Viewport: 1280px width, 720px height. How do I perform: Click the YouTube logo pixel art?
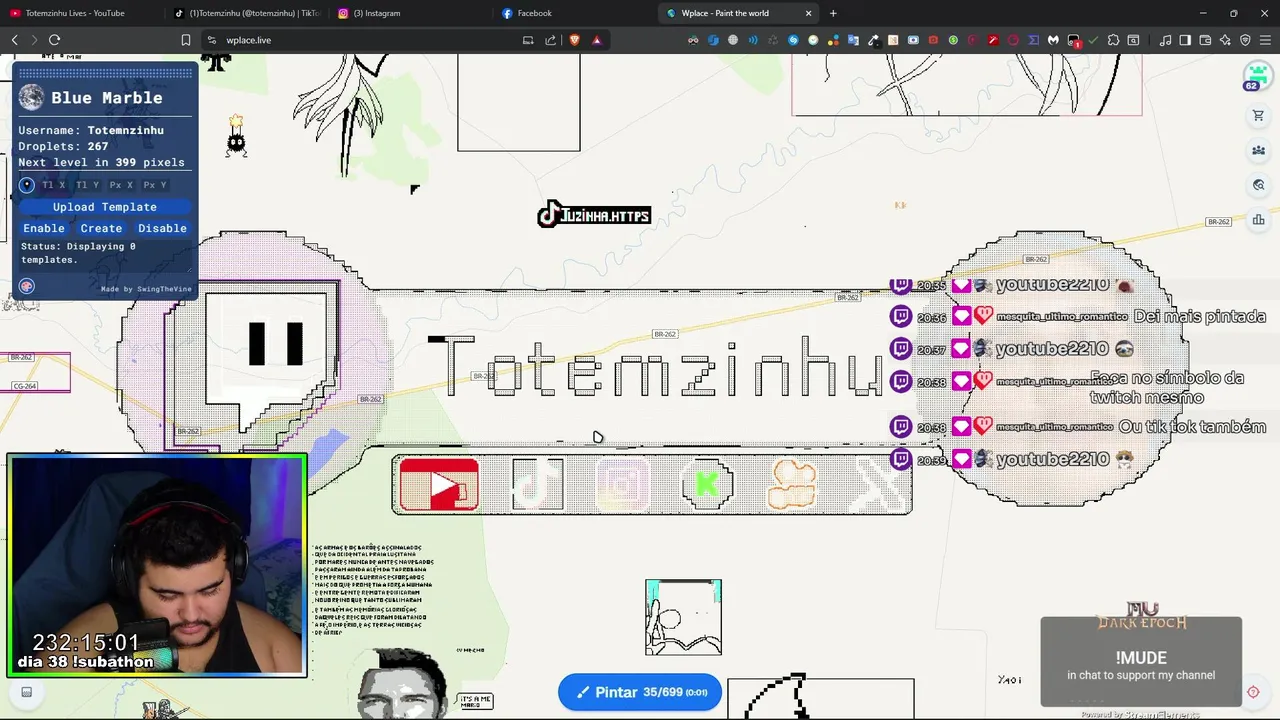click(438, 485)
